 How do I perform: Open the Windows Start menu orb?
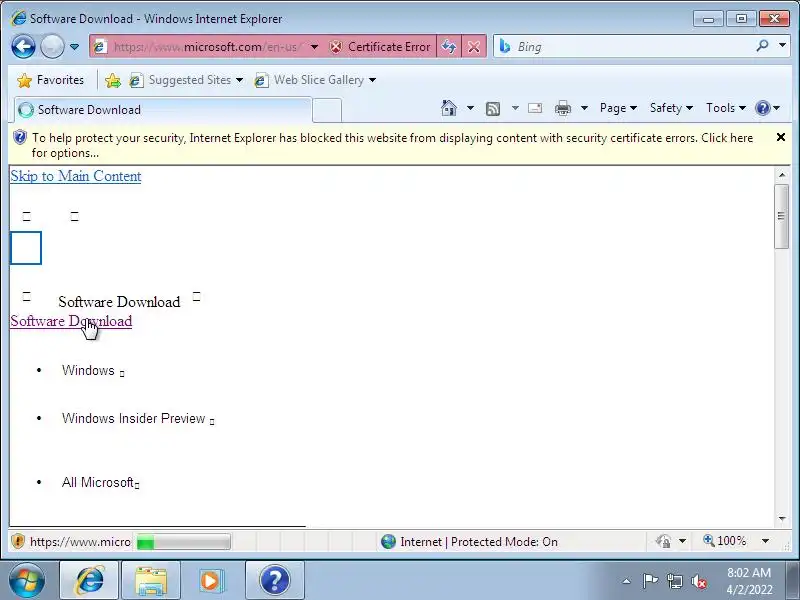(26, 581)
